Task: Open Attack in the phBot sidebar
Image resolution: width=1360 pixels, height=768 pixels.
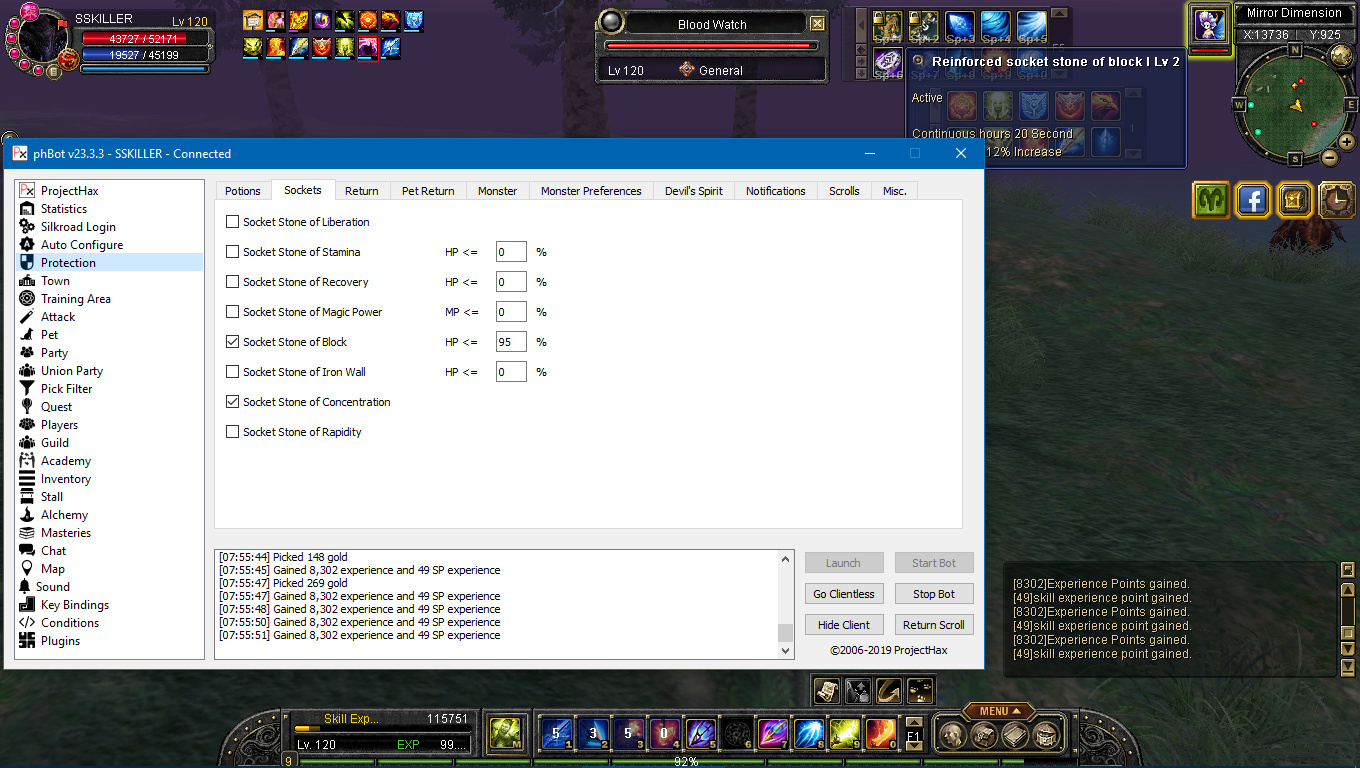Action: coord(58,317)
